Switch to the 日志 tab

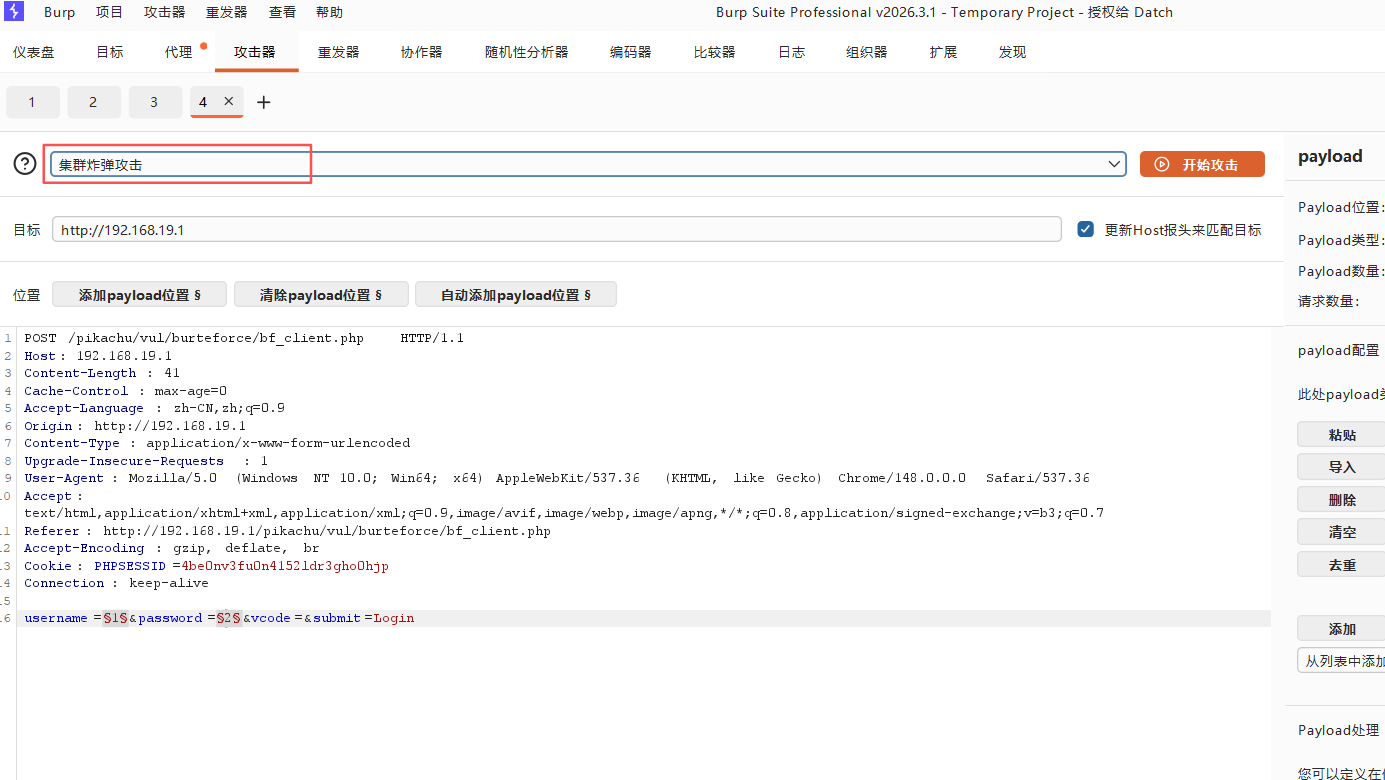[x=791, y=52]
